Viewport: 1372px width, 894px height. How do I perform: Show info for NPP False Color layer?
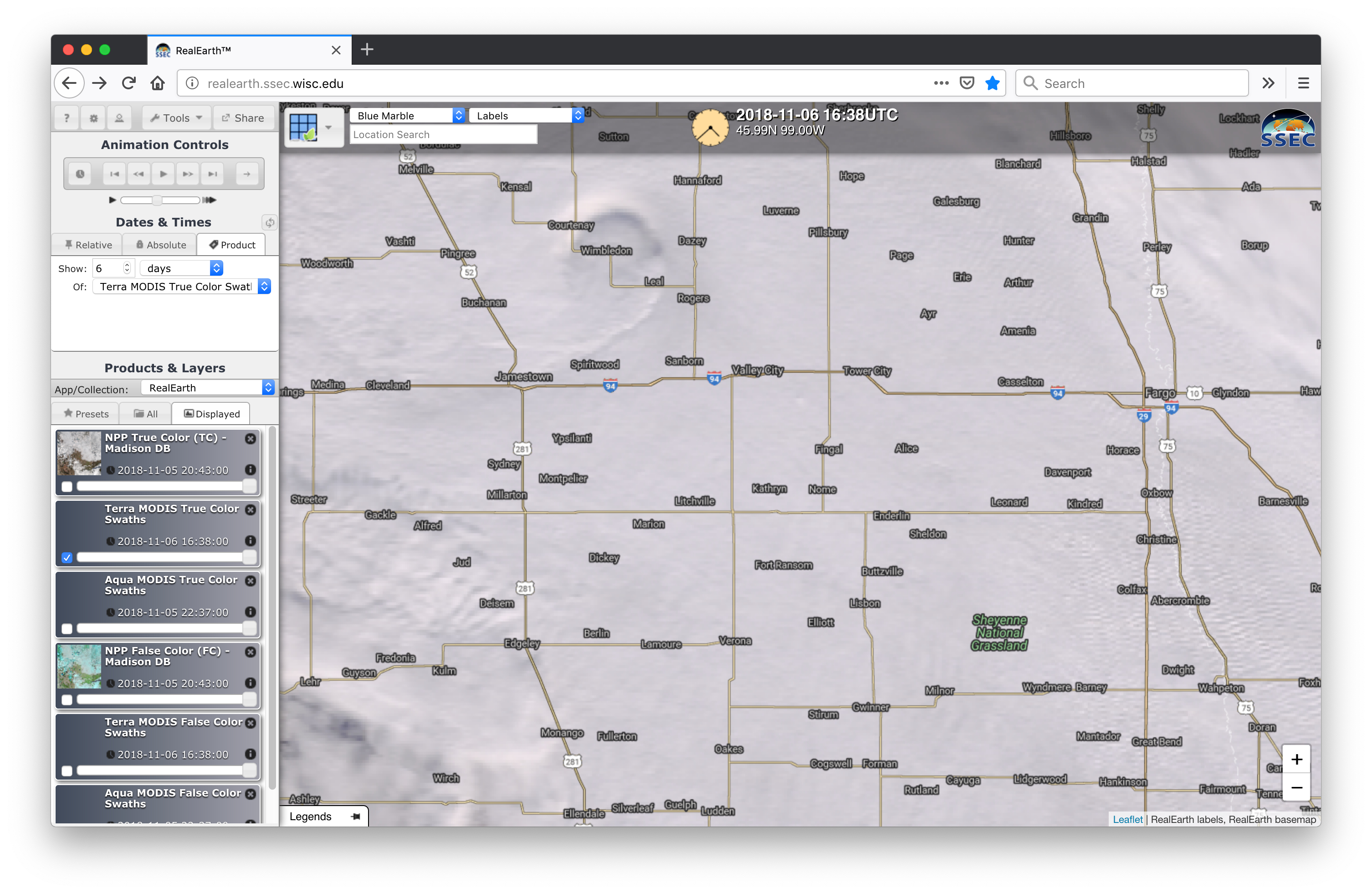(250, 682)
